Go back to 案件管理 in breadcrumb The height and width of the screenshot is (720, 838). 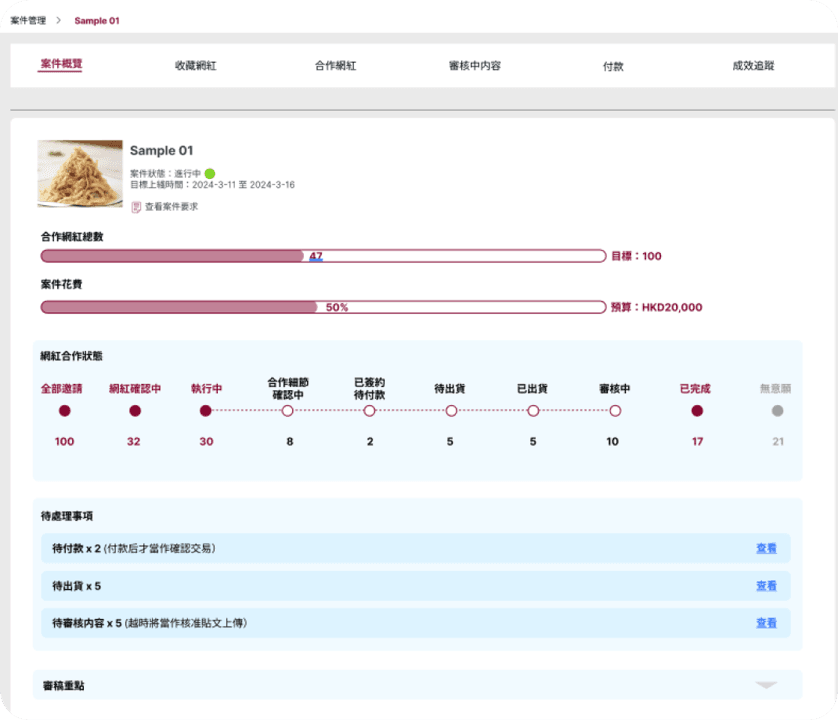click(x=28, y=20)
